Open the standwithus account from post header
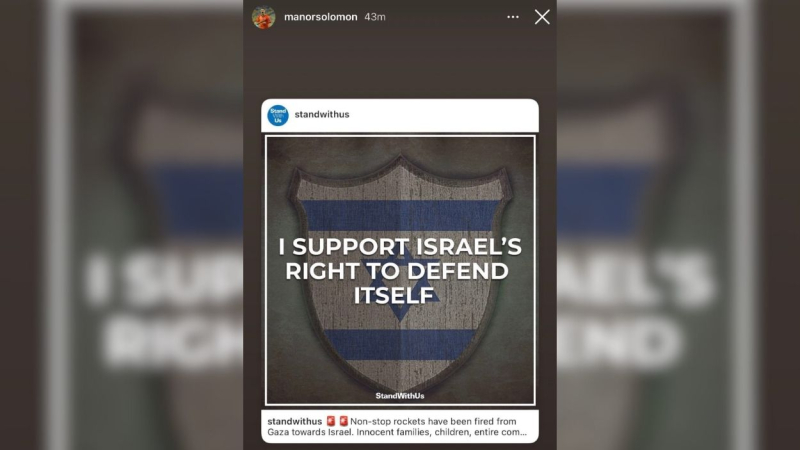 322,114
